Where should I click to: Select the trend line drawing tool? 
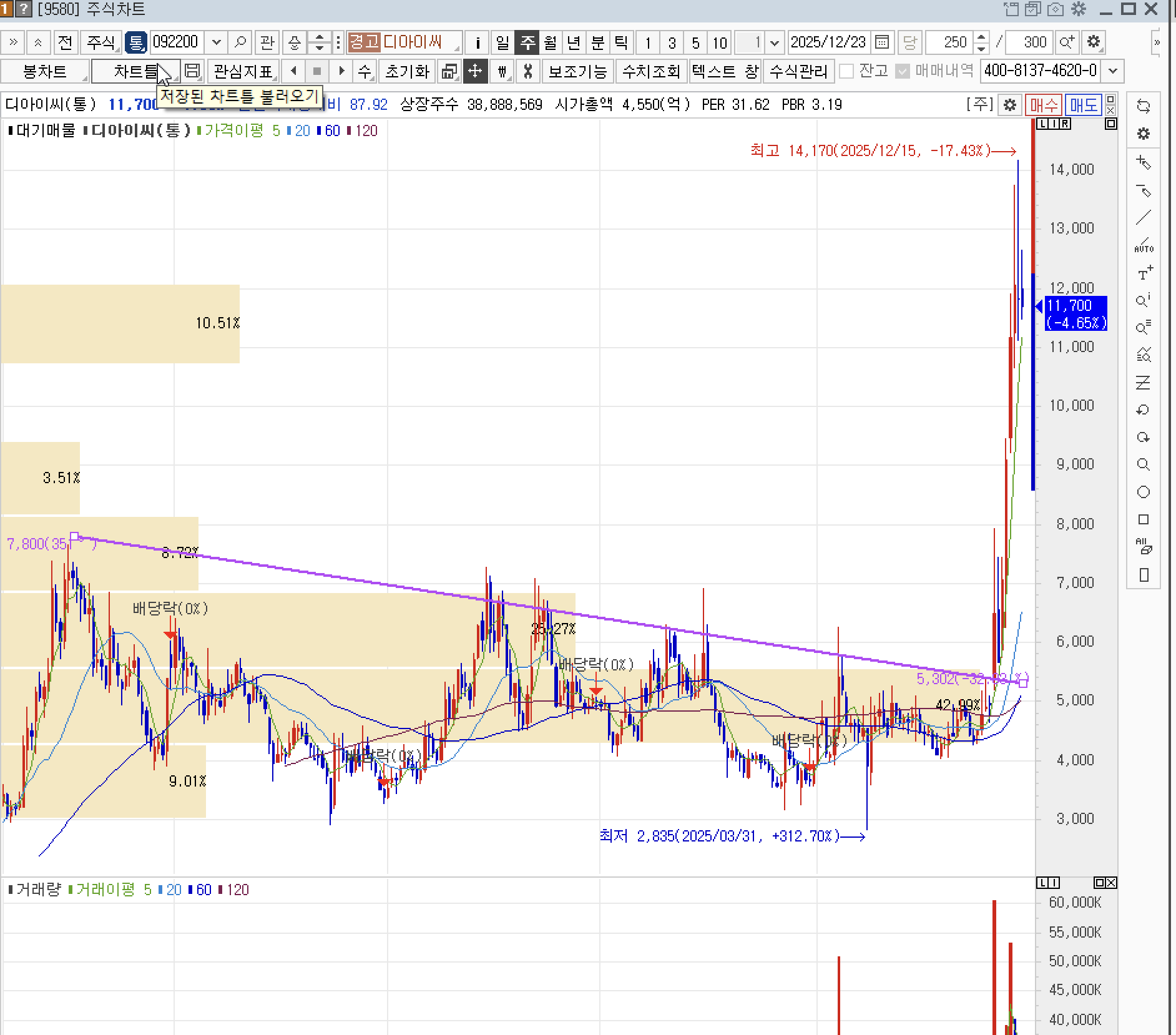click(1143, 218)
